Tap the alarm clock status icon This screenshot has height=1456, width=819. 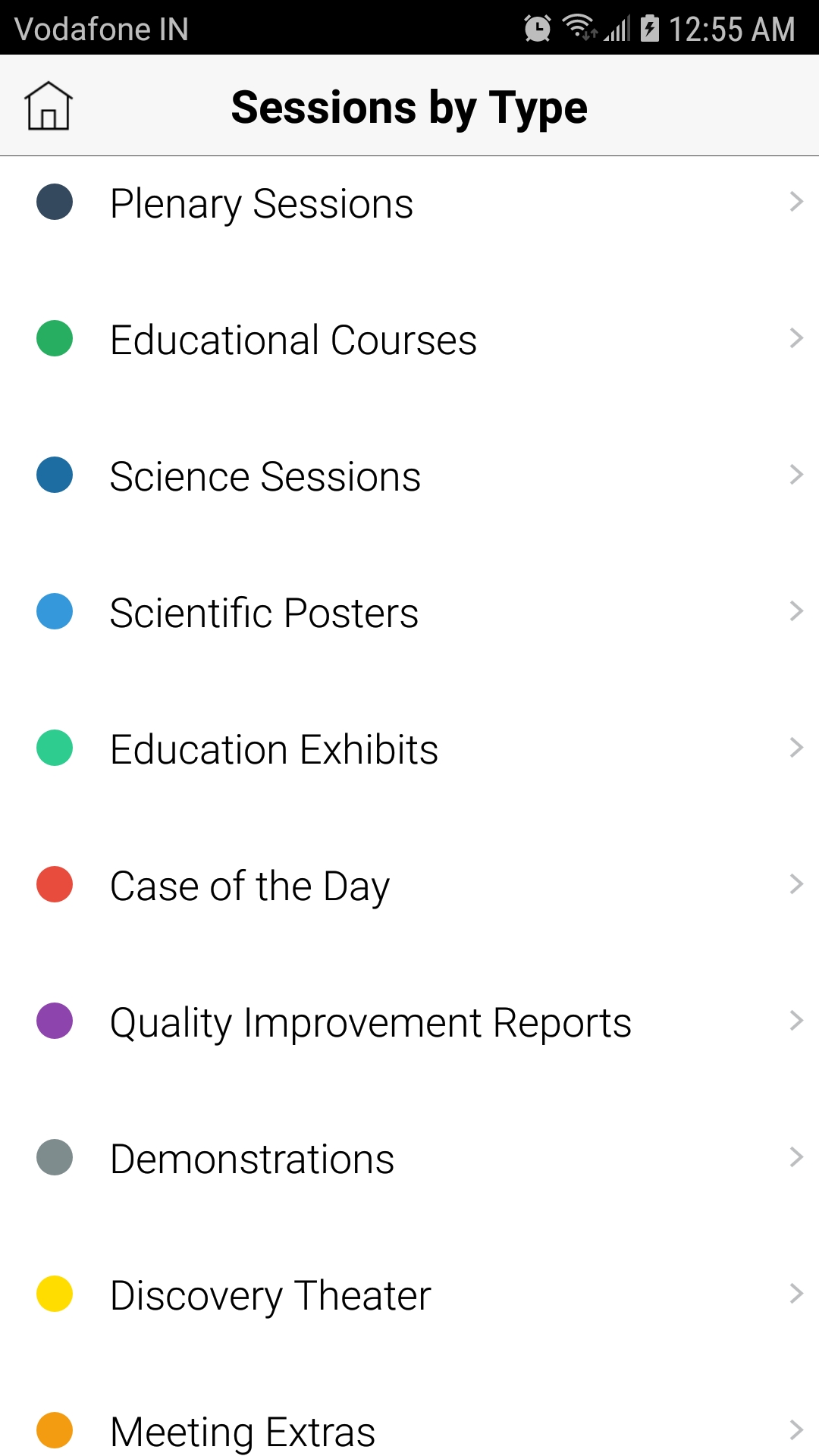538,29
